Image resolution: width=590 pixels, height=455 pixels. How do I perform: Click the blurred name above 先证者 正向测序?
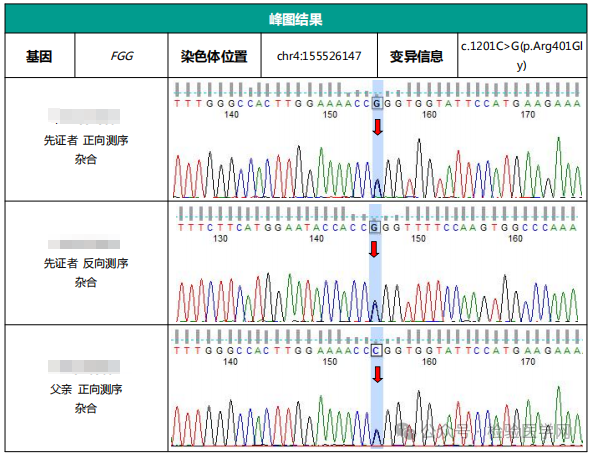[x=84, y=116]
